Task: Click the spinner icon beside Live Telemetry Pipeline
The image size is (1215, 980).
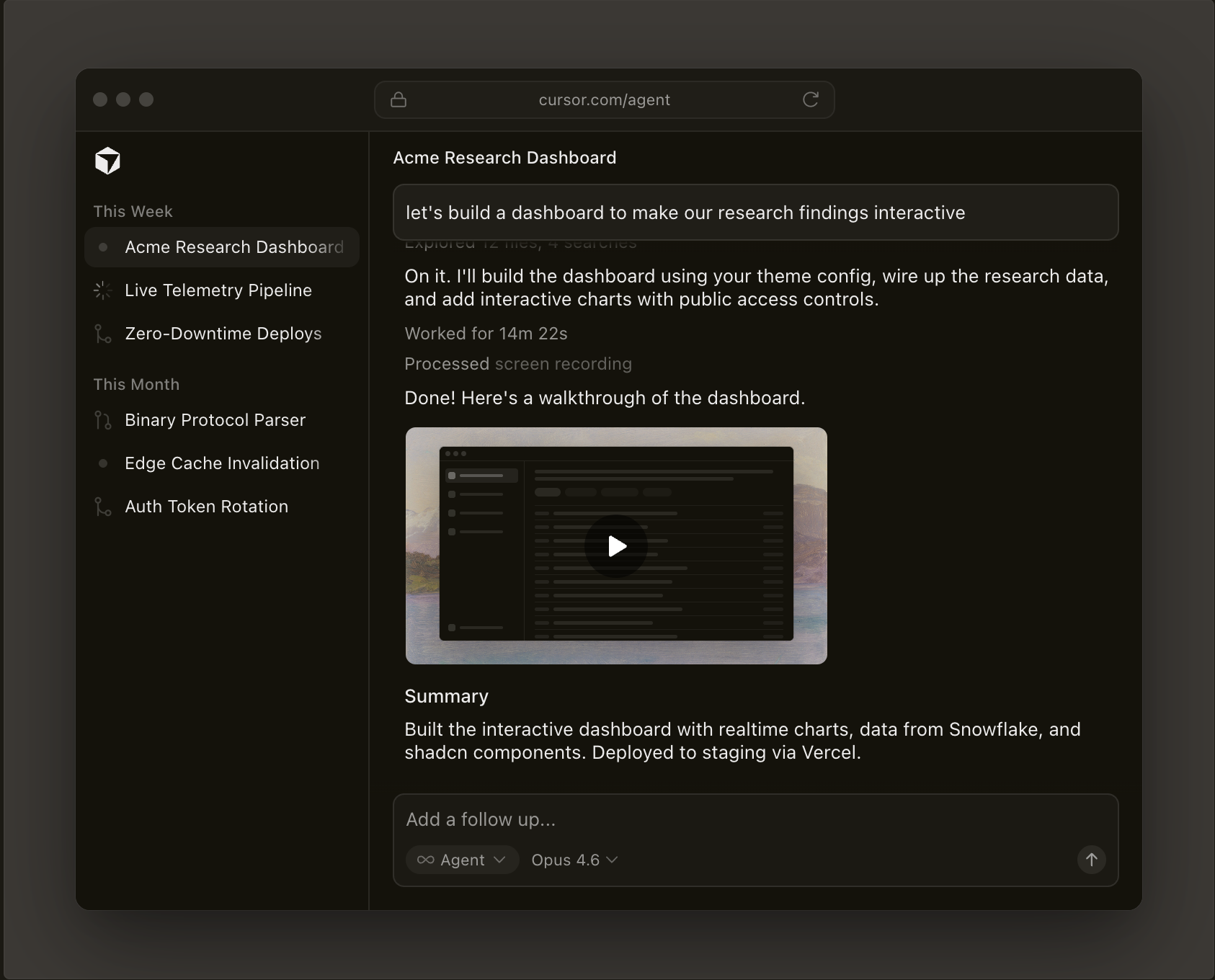Action: point(103,290)
